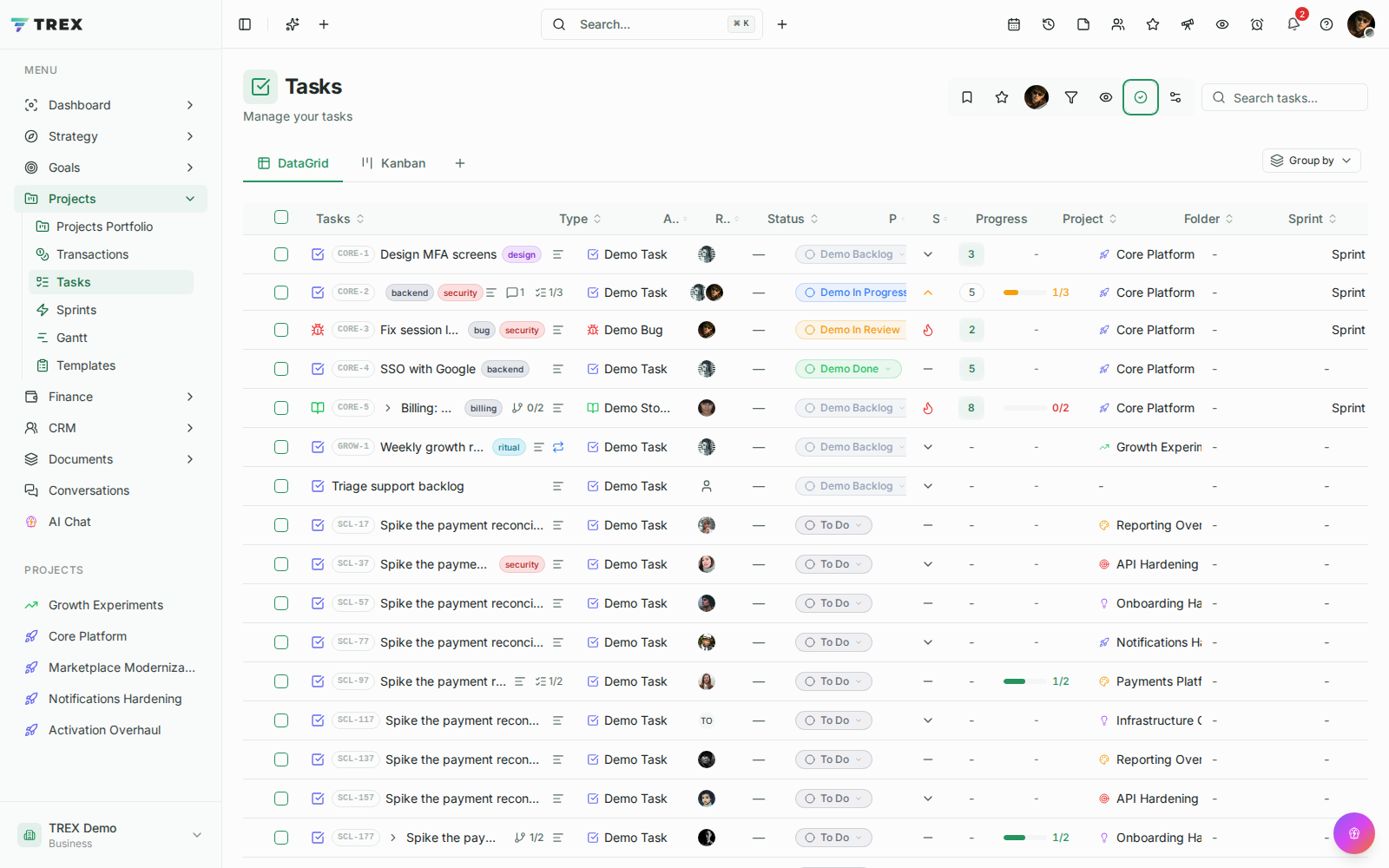
Task: Open the history clock icon
Action: pyautogui.click(x=1049, y=24)
